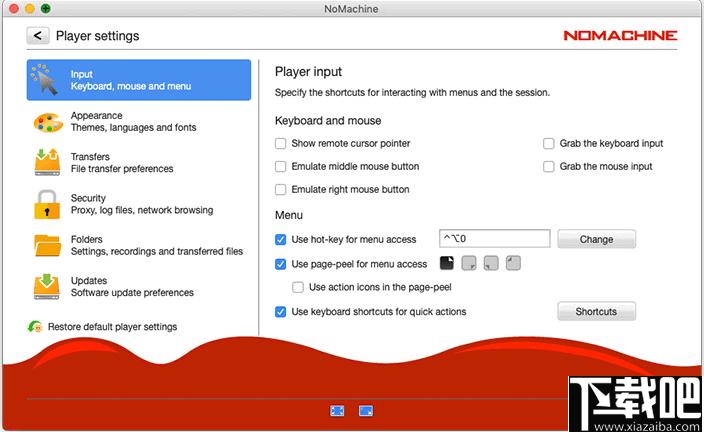Uncheck Use keyboard shortcuts for quick actions

[x=281, y=312]
